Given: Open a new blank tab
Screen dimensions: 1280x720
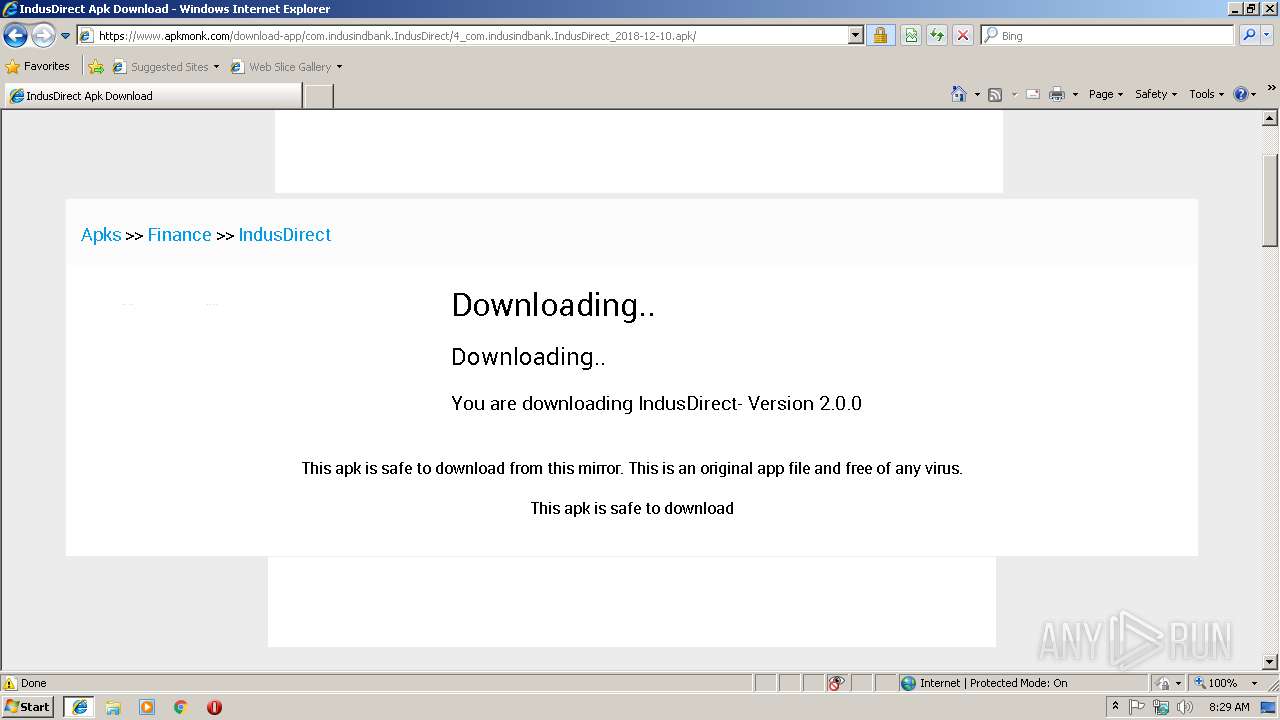Looking at the screenshot, I should [318, 96].
